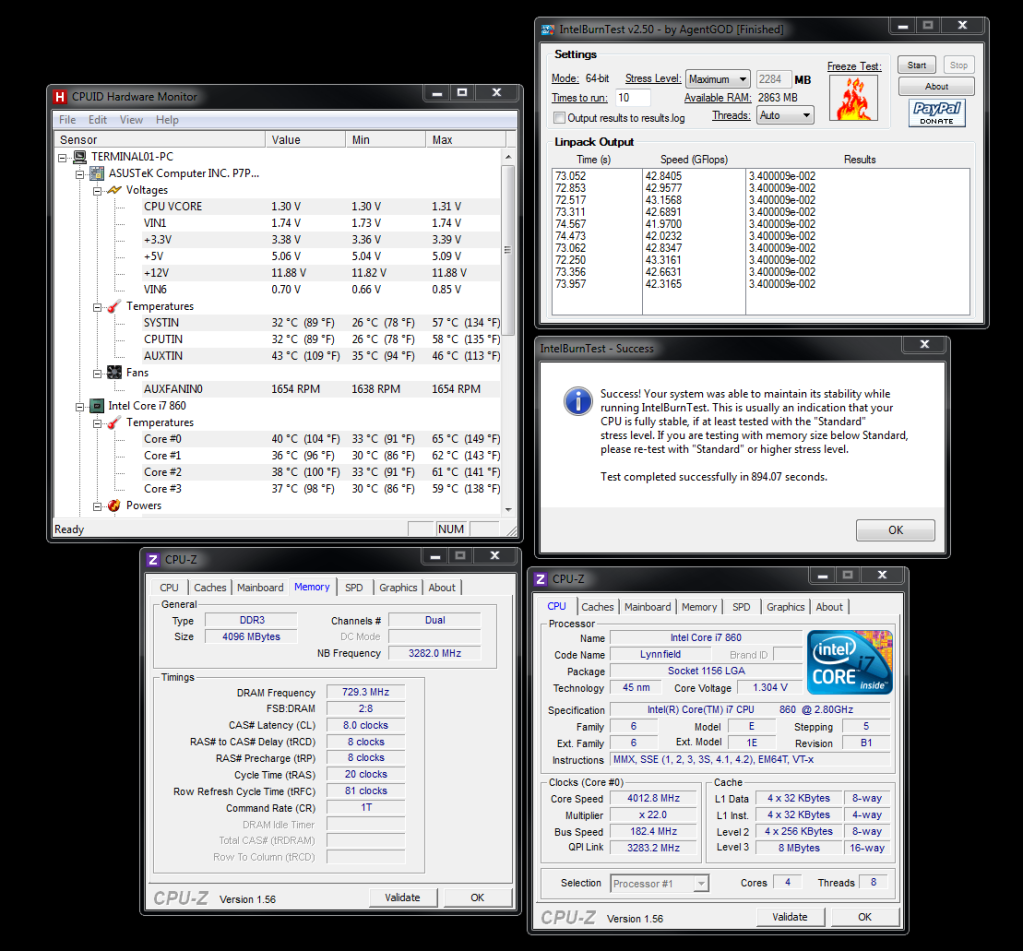Image resolution: width=1023 pixels, height=951 pixels.
Task: Open the Edit menu in HWMonitor
Action: point(97,120)
